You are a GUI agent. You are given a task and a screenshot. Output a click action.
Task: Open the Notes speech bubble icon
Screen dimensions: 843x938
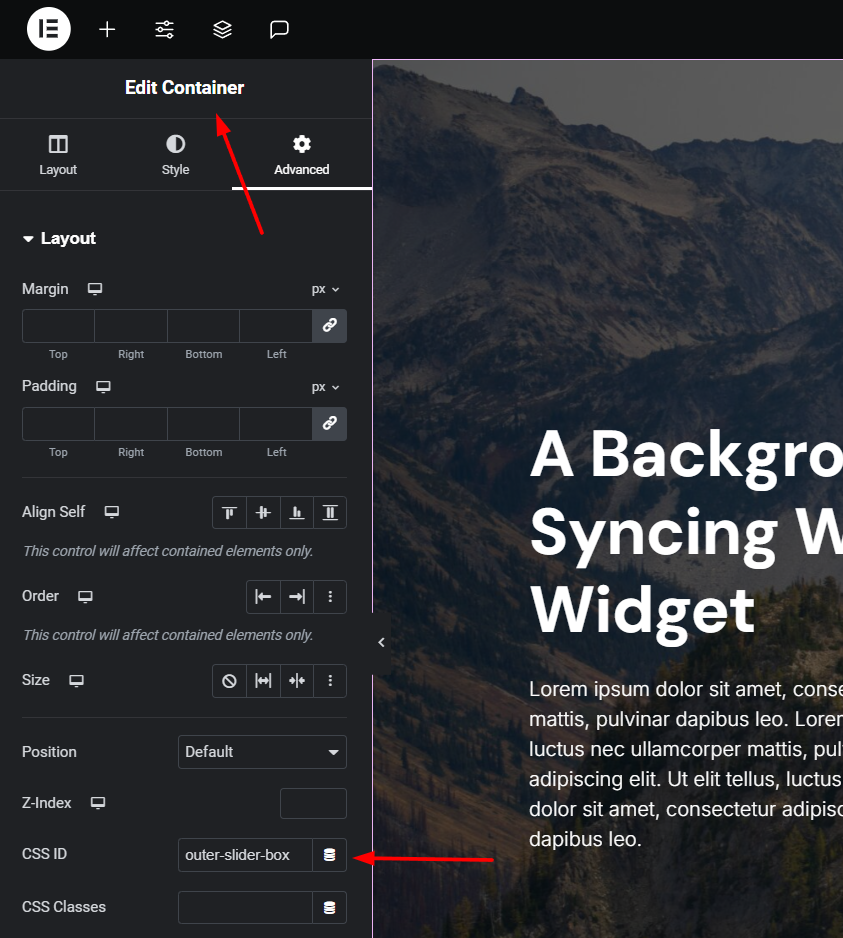pyautogui.click(x=279, y=29)
